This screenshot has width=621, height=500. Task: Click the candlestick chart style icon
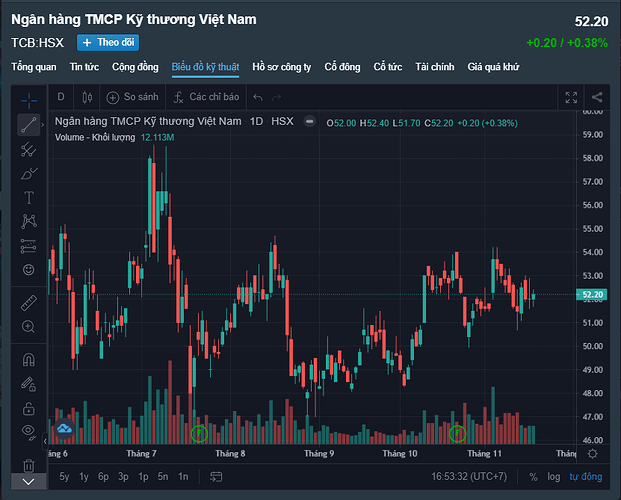pos(87,97)
